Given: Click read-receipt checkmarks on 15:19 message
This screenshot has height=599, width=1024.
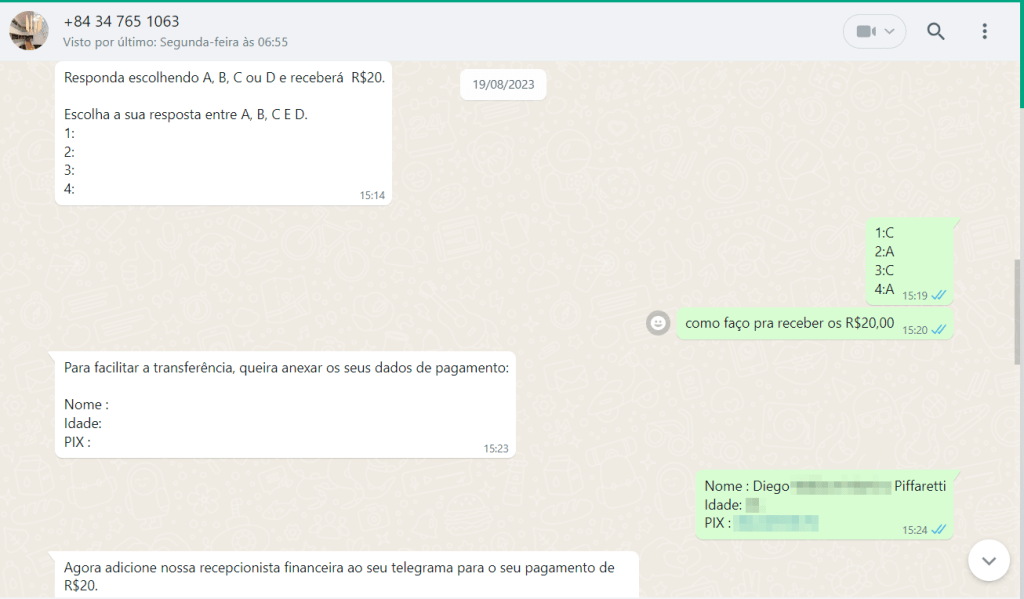Looking at the screenshot, I should pos(938,295).
